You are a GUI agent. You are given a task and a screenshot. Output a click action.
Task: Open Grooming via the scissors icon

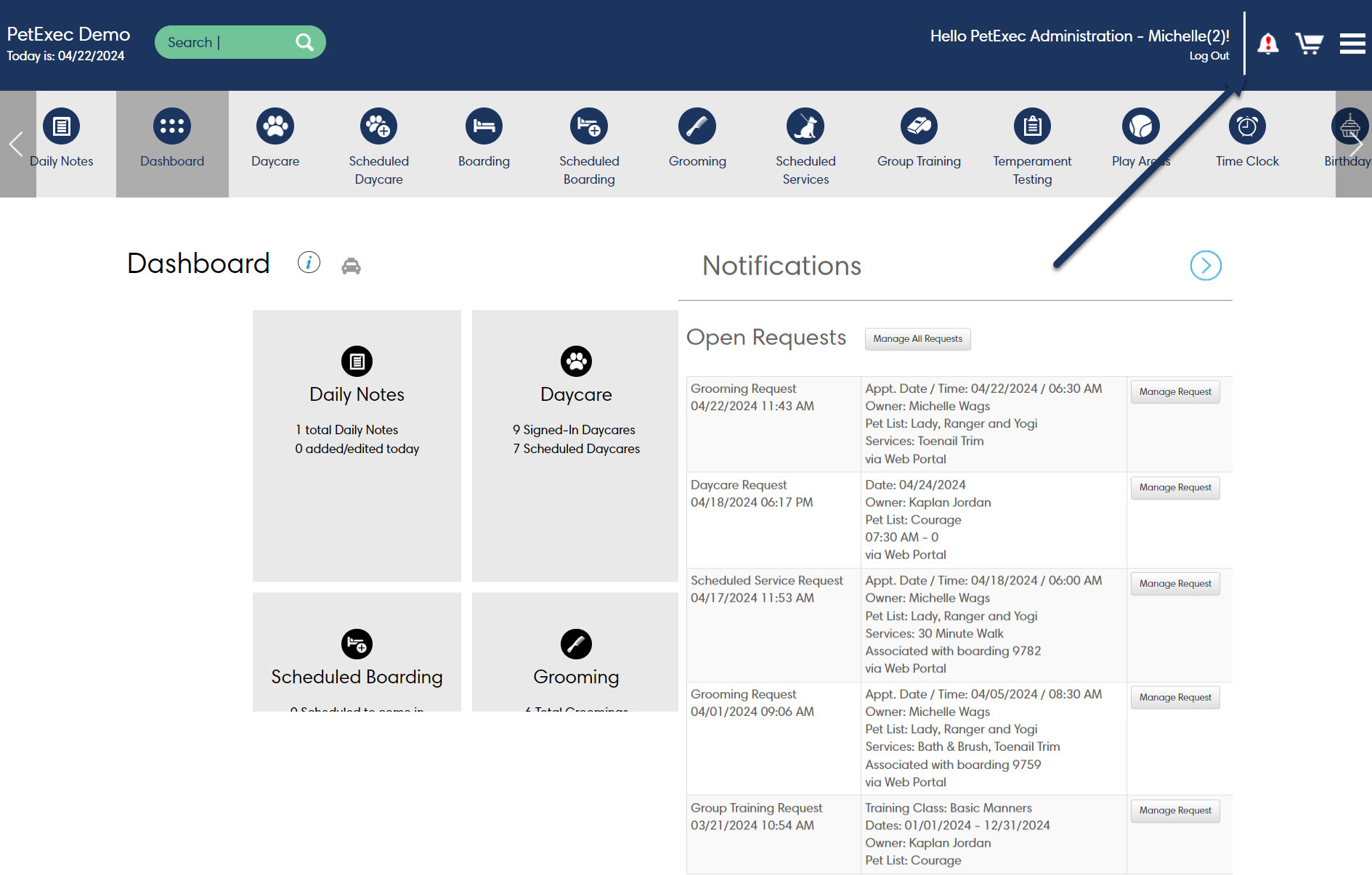click(697, 125)
